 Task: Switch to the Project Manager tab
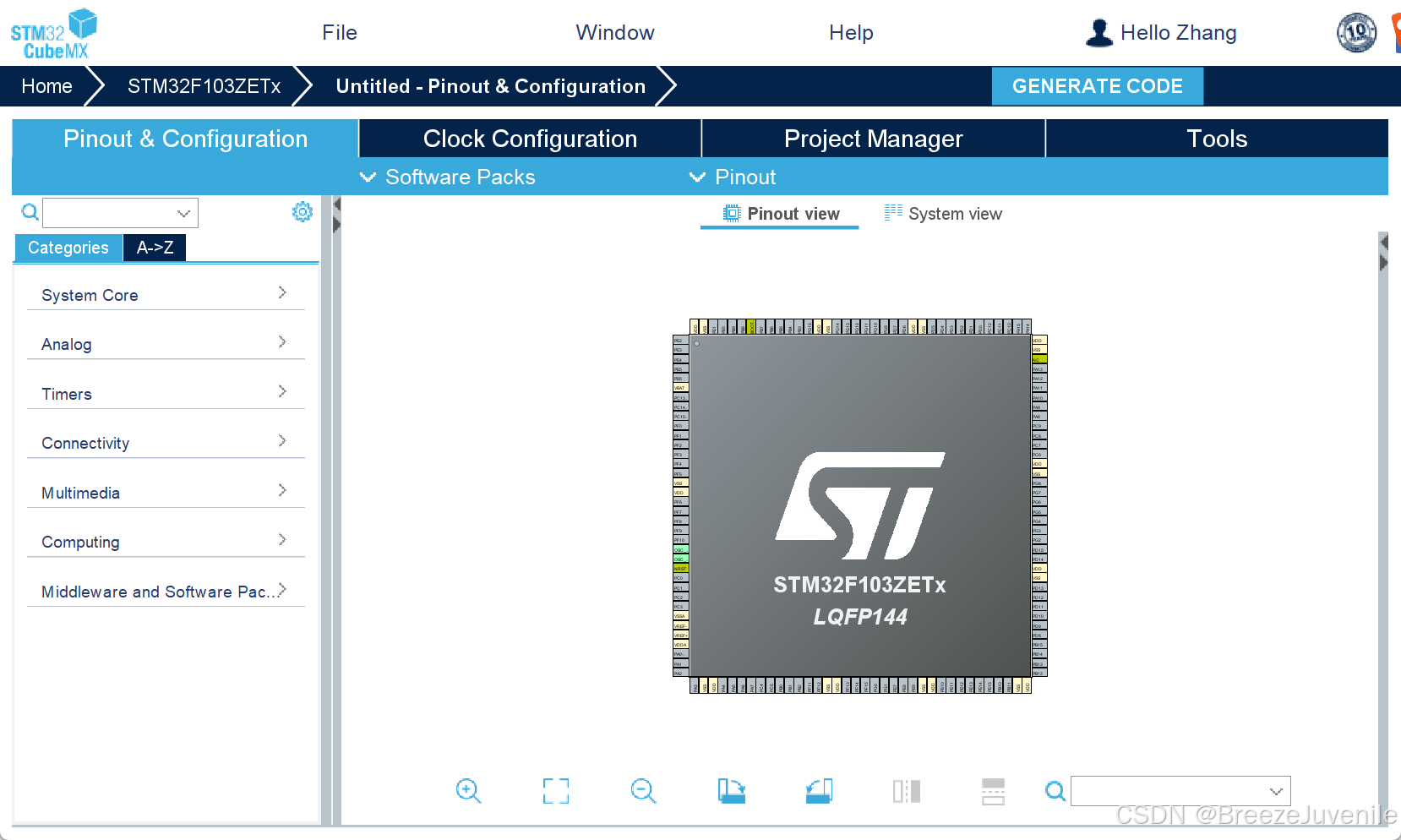873,139
